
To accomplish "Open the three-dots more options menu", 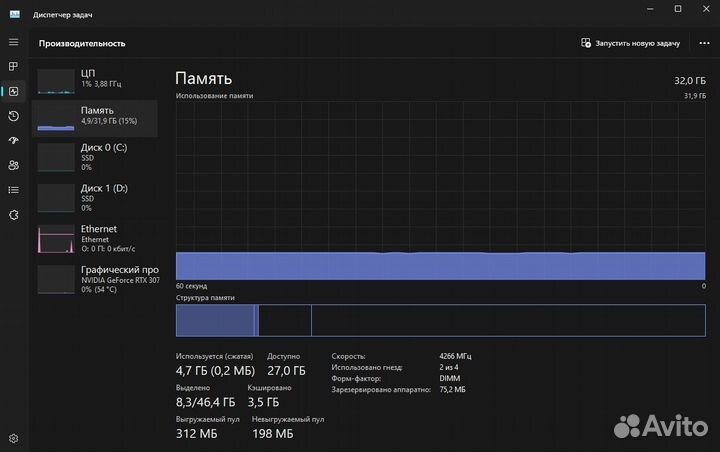I will click(x=703, y=44).
